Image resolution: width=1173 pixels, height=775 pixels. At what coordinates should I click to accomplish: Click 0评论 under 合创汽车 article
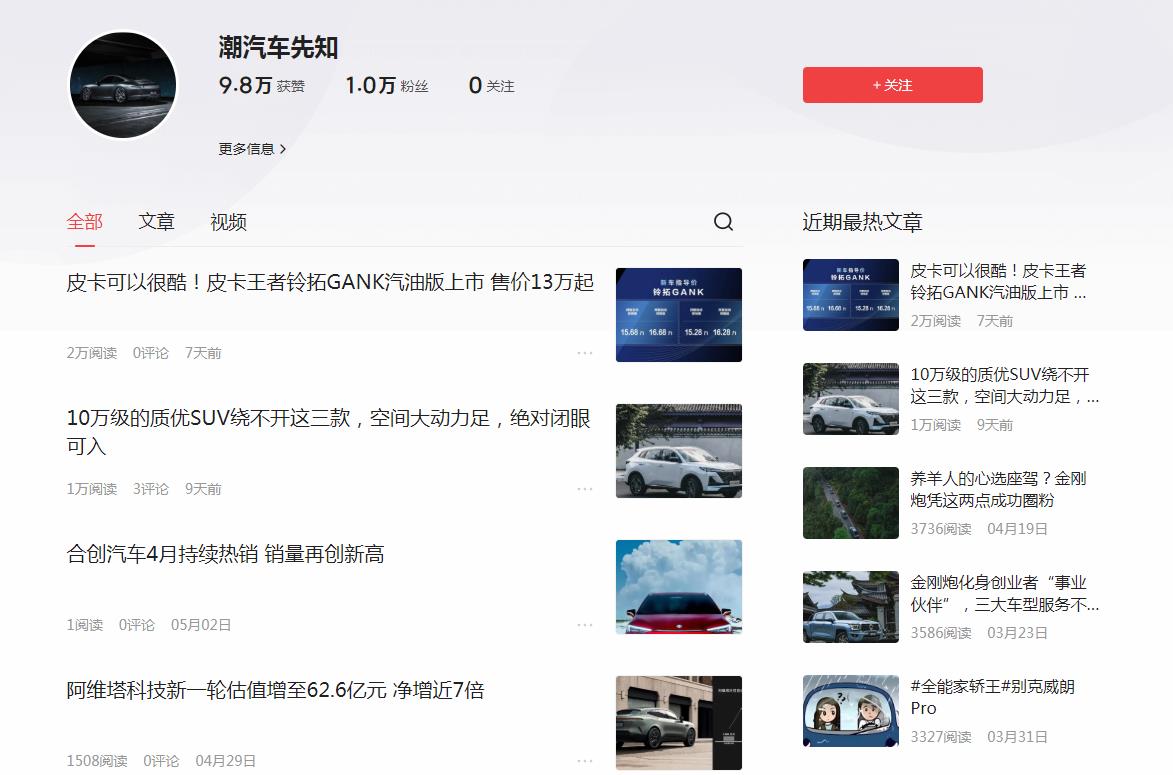pyautogui.click(x=137, y=625)
